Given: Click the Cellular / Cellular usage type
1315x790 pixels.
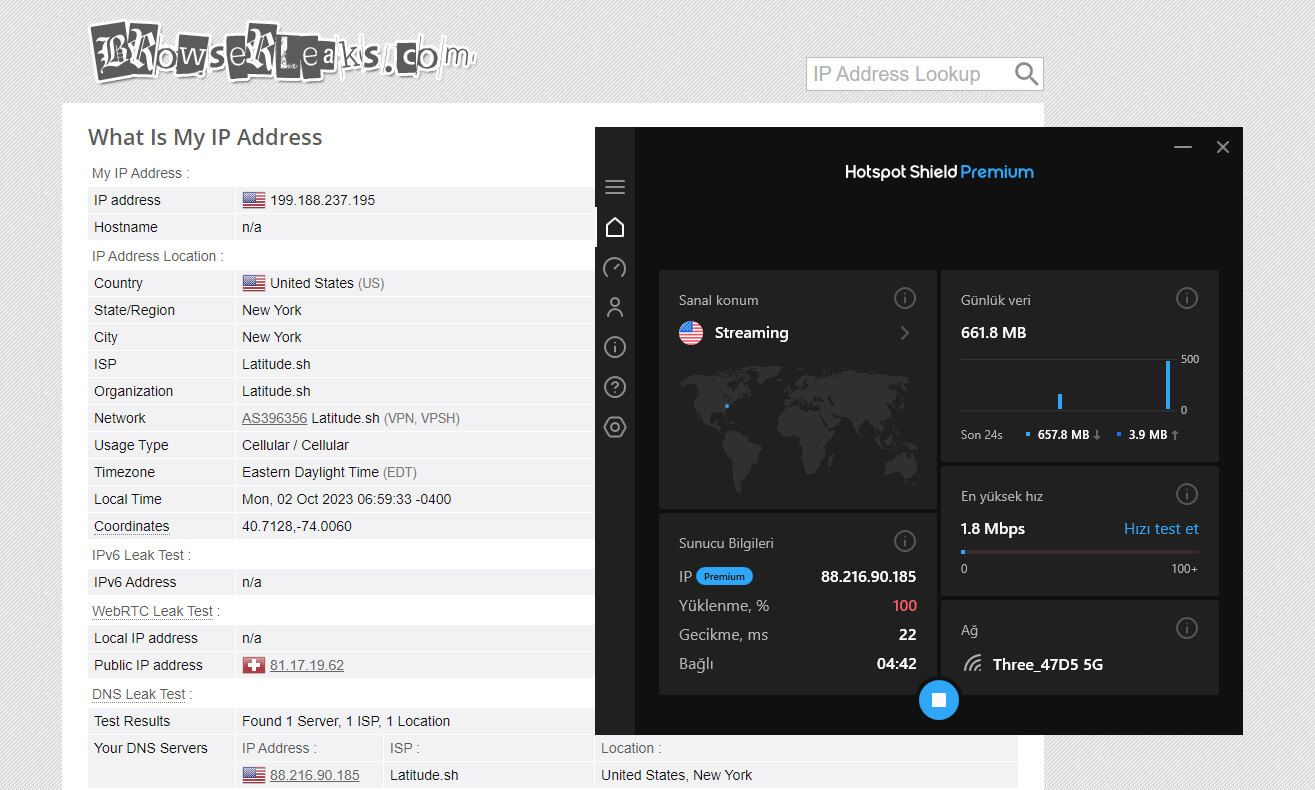Looking at the screenshot, I should click(x=295, y=445).
